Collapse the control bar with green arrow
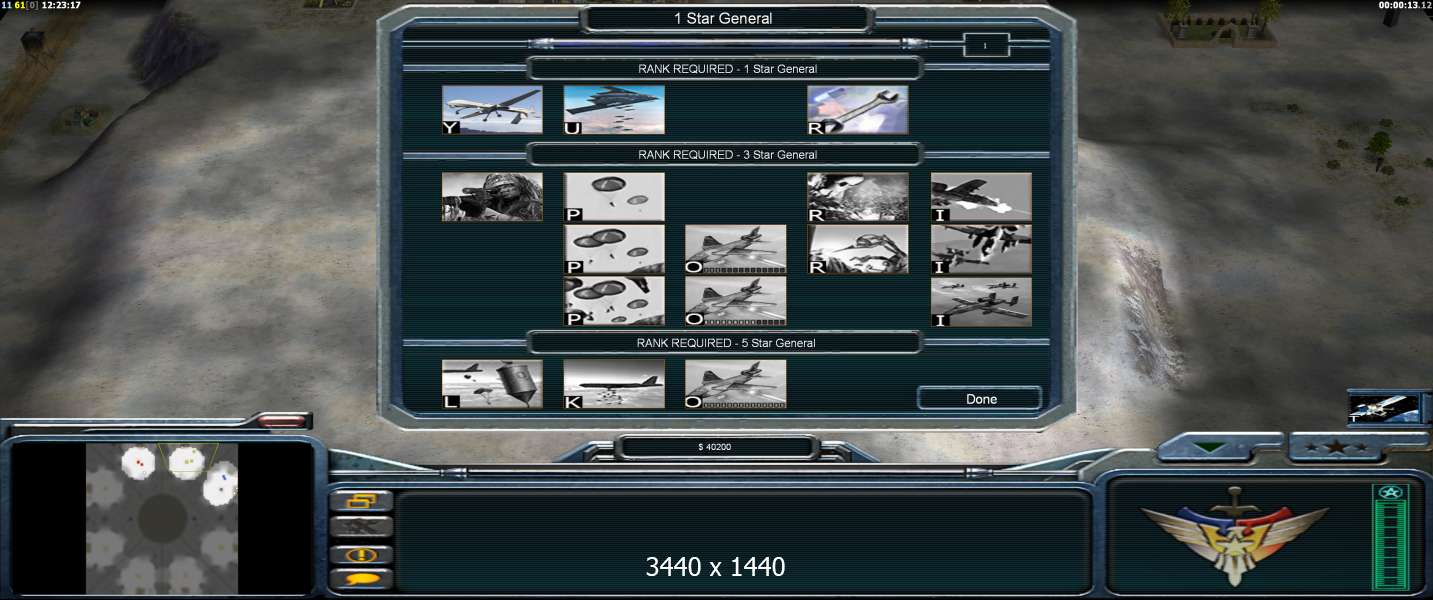 point(1209,449)
